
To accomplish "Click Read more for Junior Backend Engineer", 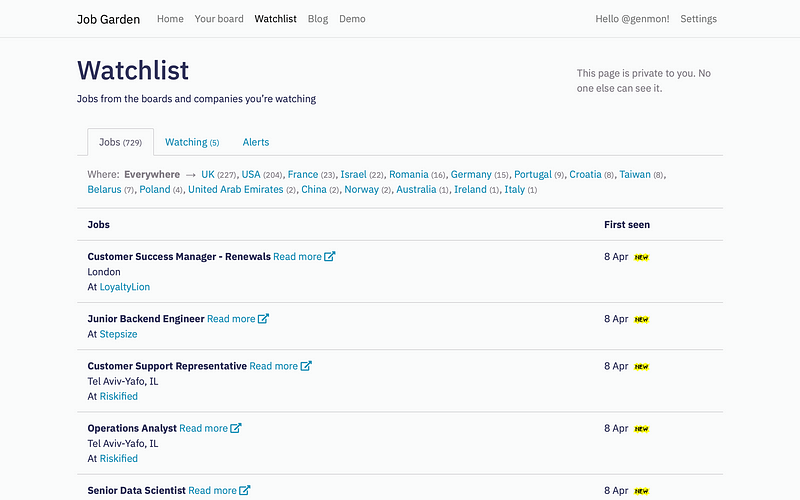I will pyautogui.click(x=231, y=319).
